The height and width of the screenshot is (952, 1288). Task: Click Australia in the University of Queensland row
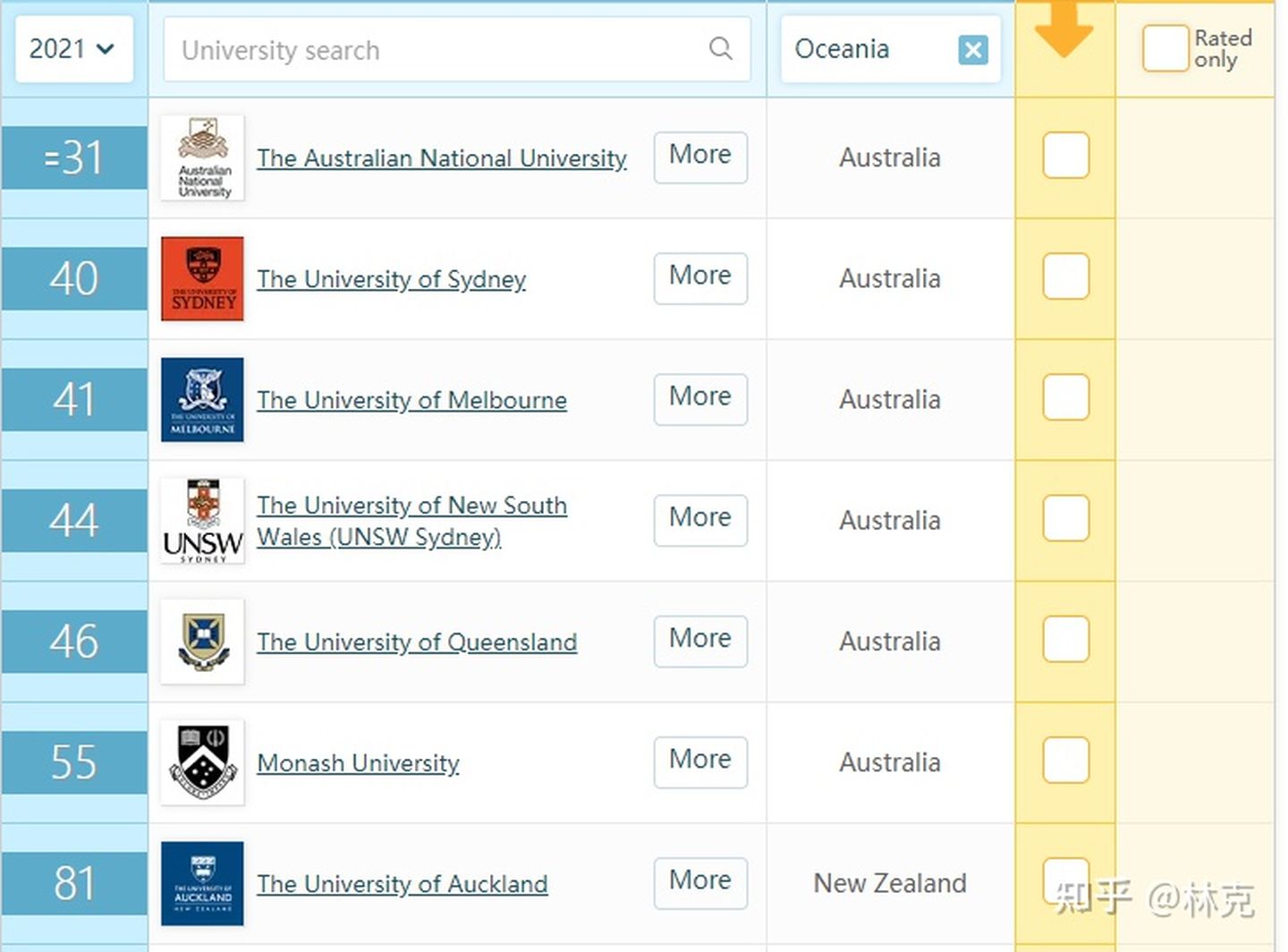(890, 642)
